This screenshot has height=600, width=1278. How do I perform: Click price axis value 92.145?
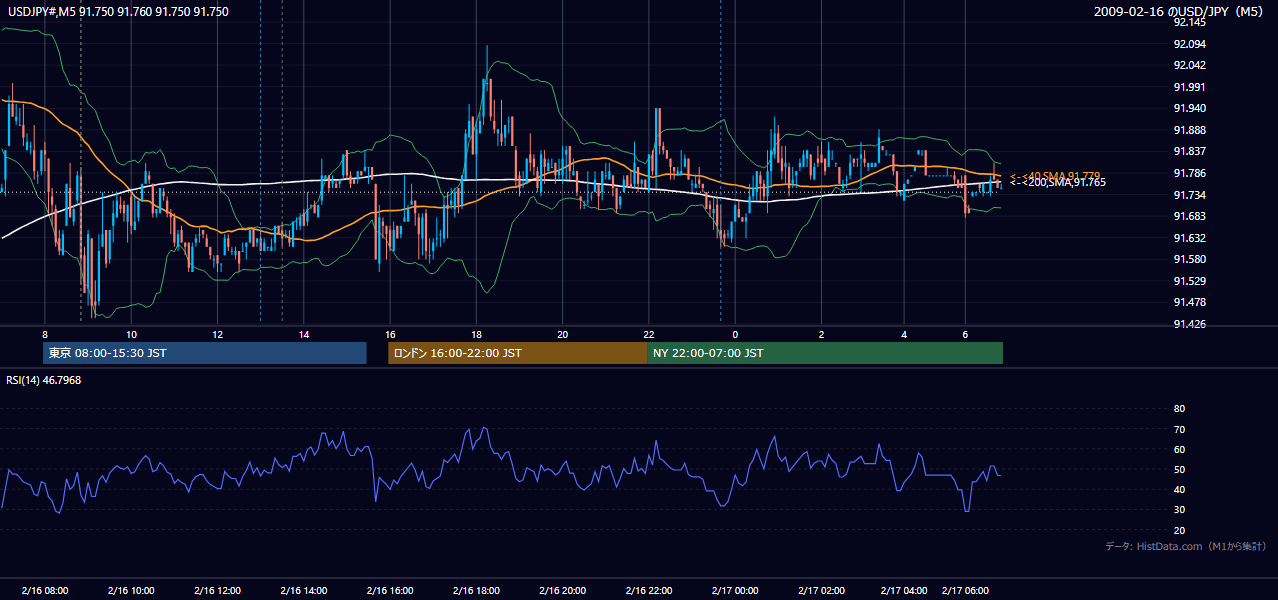(x=1190, y=23)
